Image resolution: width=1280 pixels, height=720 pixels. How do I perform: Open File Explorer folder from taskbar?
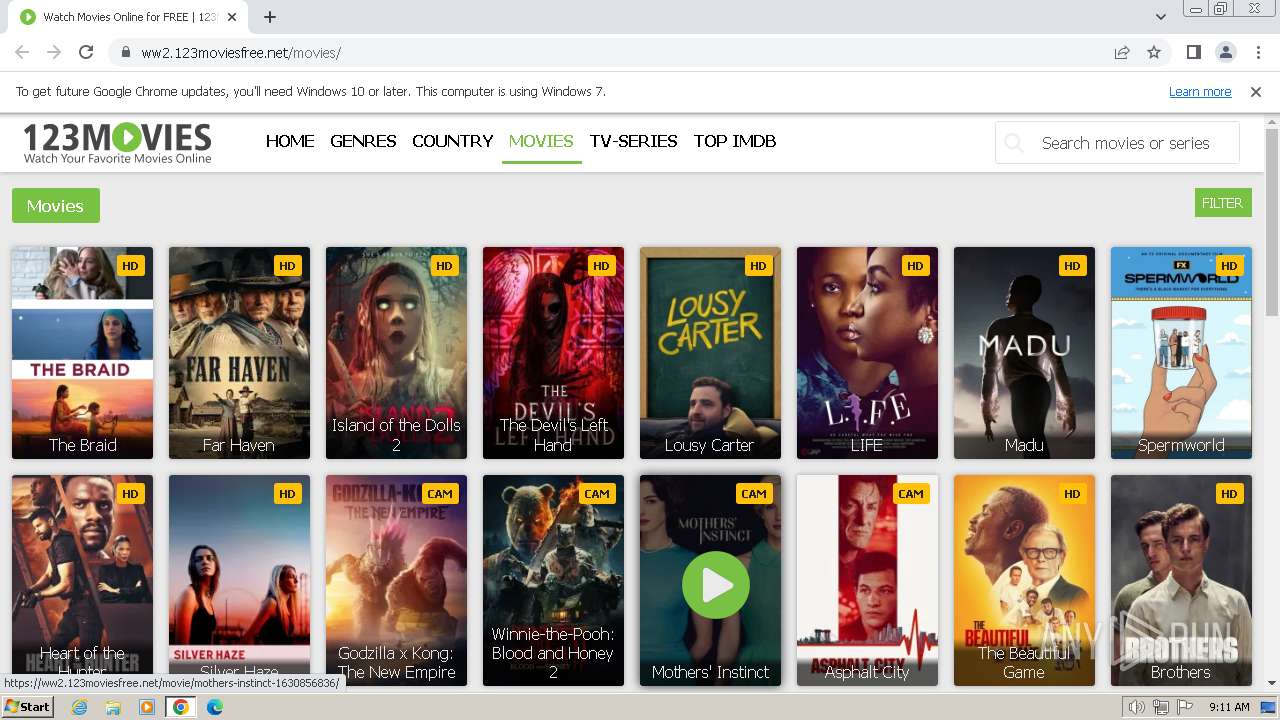pyautogui.click(x=113, y=707)
